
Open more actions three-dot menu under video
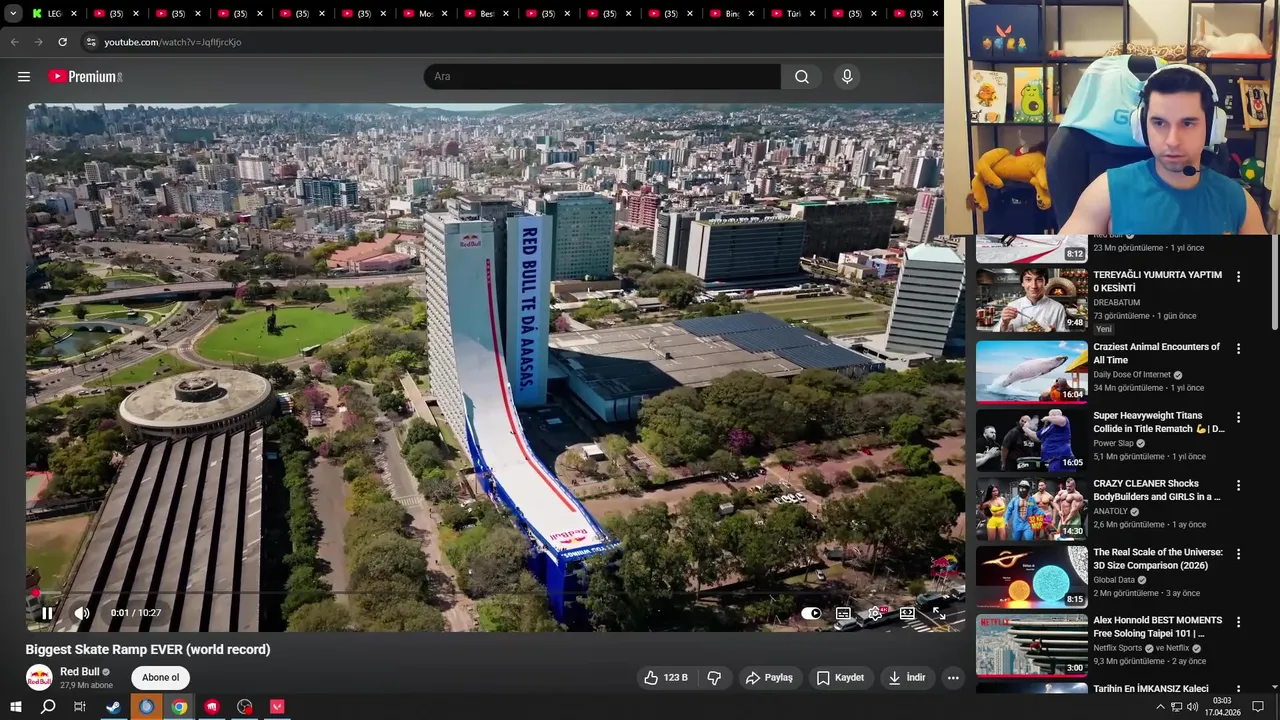tap(953, 678)
